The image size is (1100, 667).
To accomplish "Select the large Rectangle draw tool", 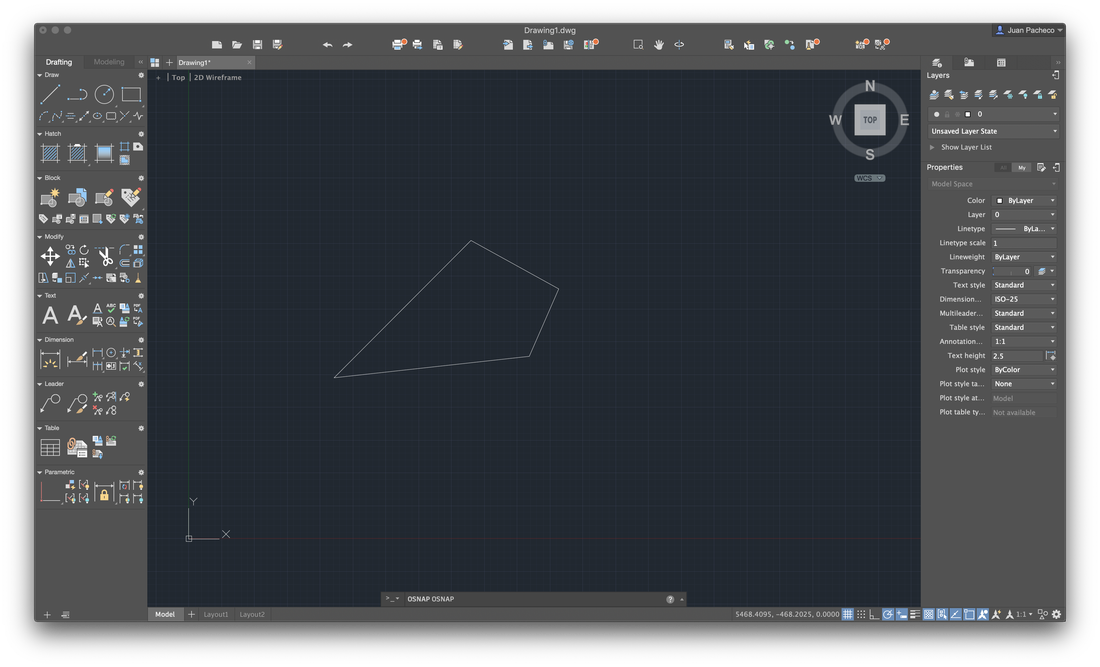I will (x=131, y=94).
